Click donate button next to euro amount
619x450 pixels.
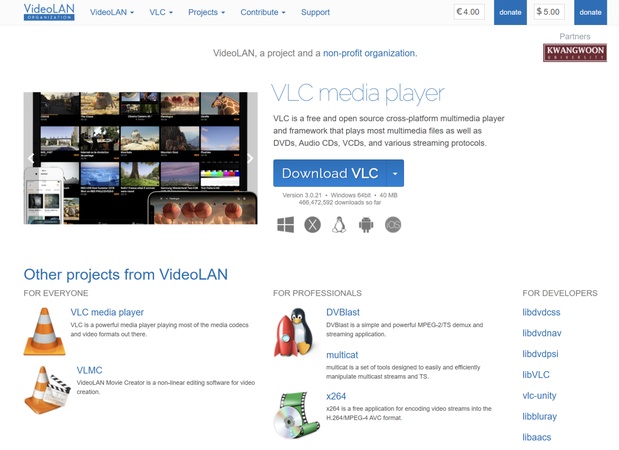[510, 12]
